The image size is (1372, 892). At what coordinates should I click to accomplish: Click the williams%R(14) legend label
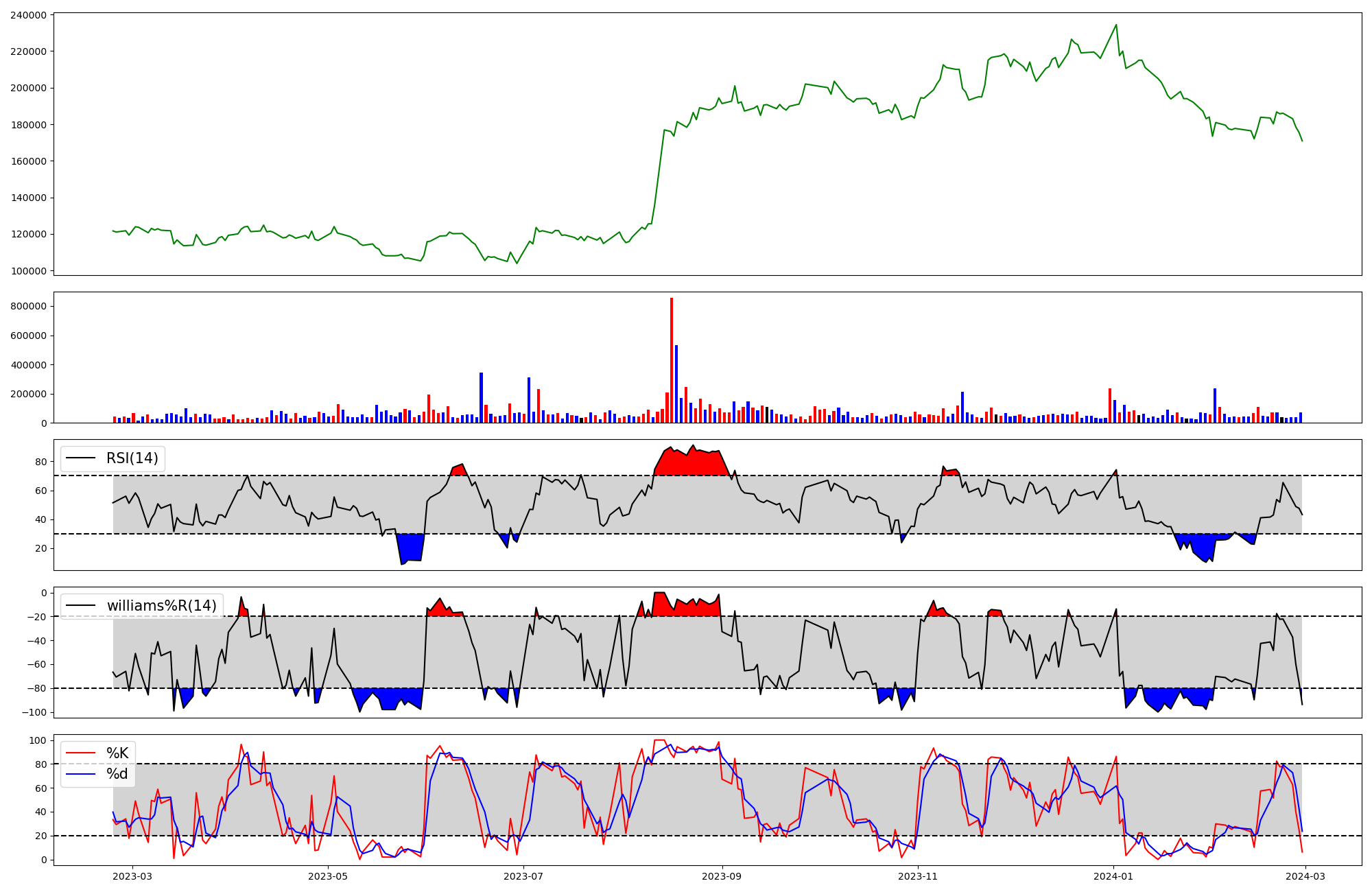point(161,606)
